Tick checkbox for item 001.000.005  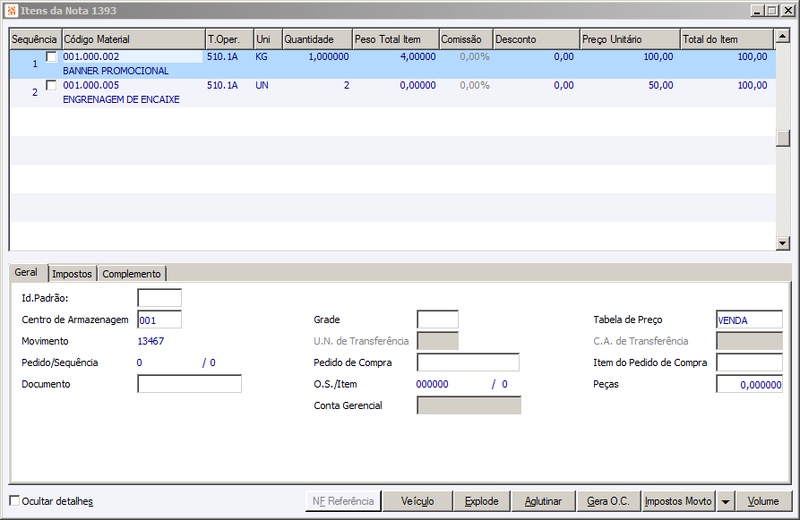click(x=51, y=85)
